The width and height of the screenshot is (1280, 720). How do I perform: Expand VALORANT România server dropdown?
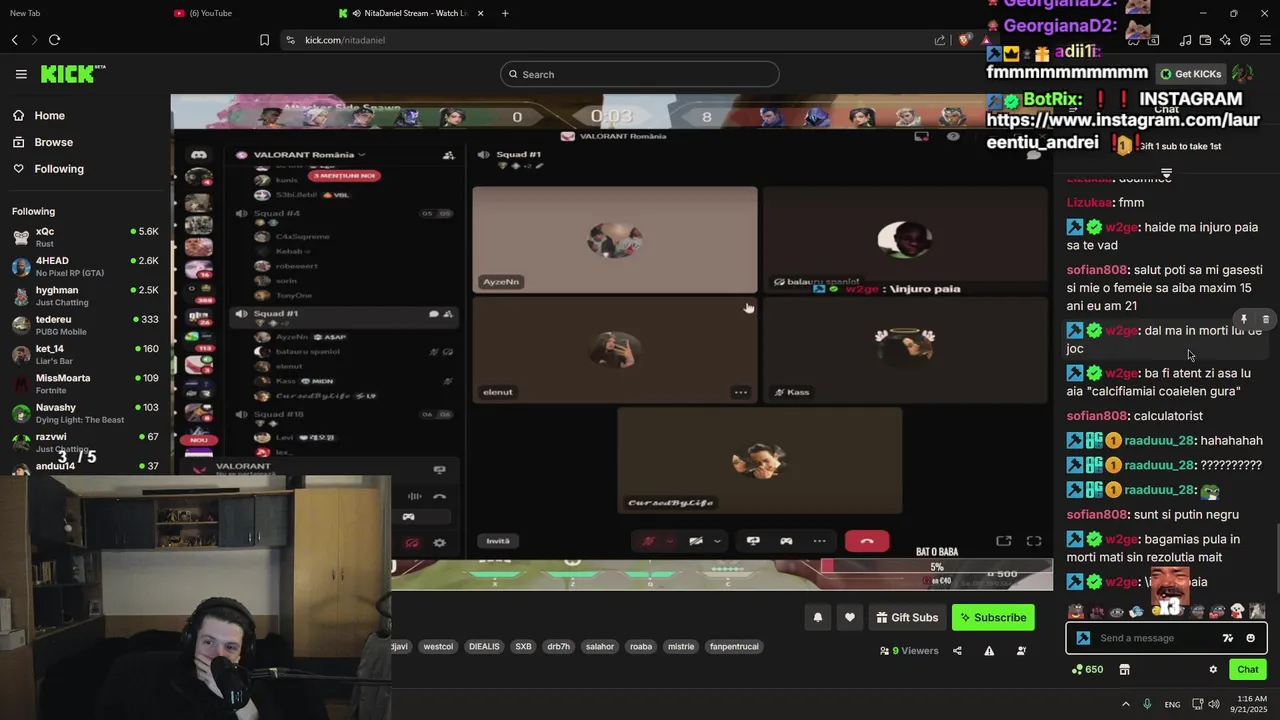pos(308,155)
